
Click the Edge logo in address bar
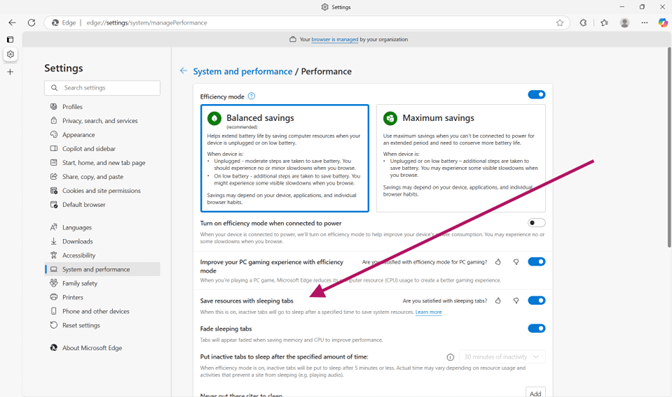[55, 23]
